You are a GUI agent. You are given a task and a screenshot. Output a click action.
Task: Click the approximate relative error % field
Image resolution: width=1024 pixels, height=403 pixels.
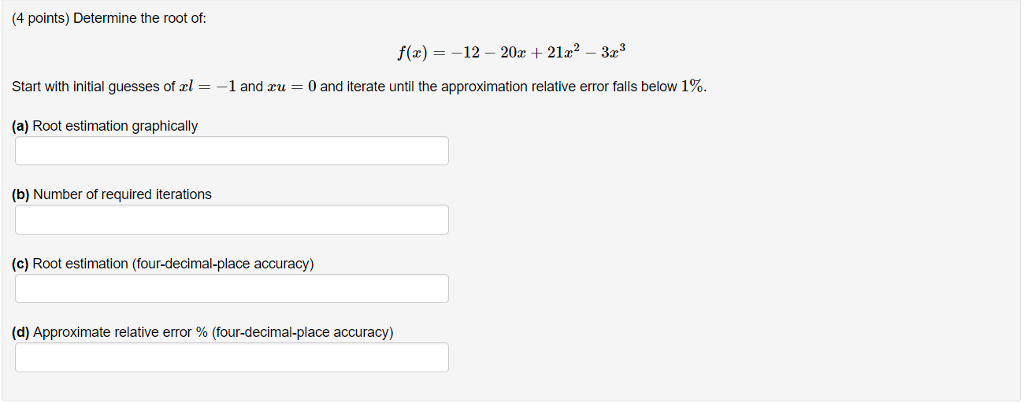[x=232, y=357]
